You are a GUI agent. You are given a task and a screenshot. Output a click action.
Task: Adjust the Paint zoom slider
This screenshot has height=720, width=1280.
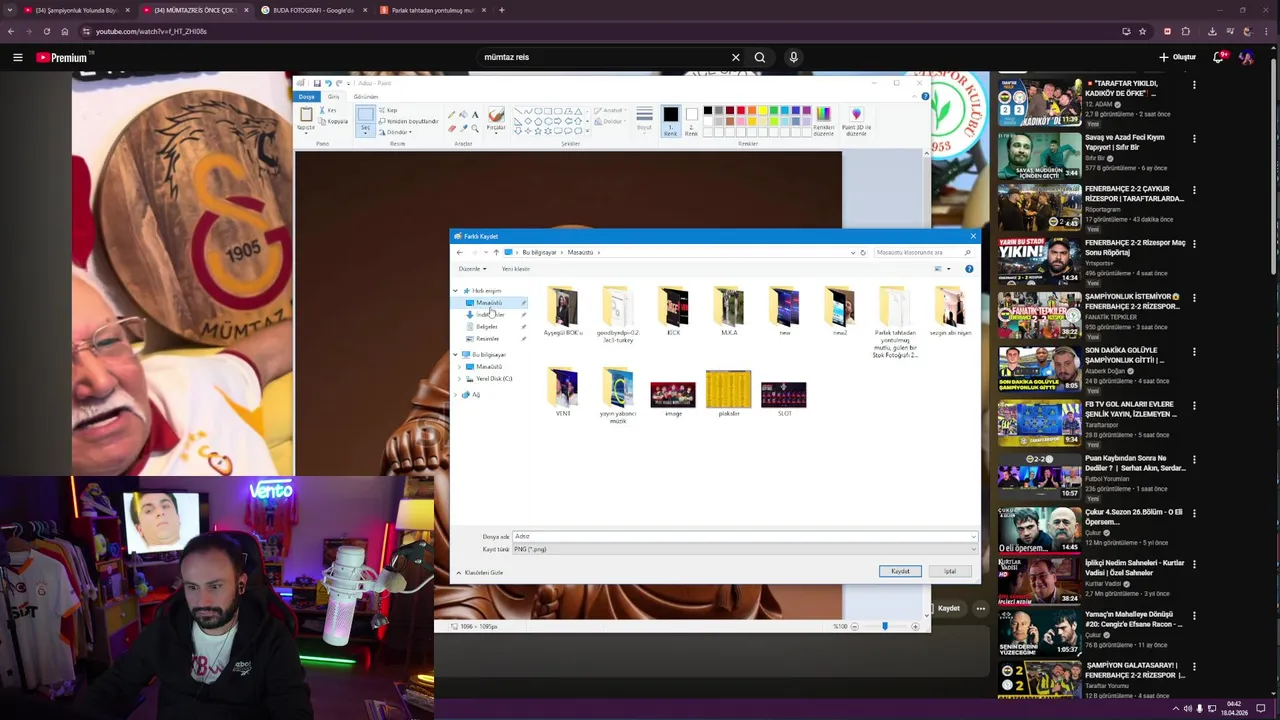tap(884, 626)
